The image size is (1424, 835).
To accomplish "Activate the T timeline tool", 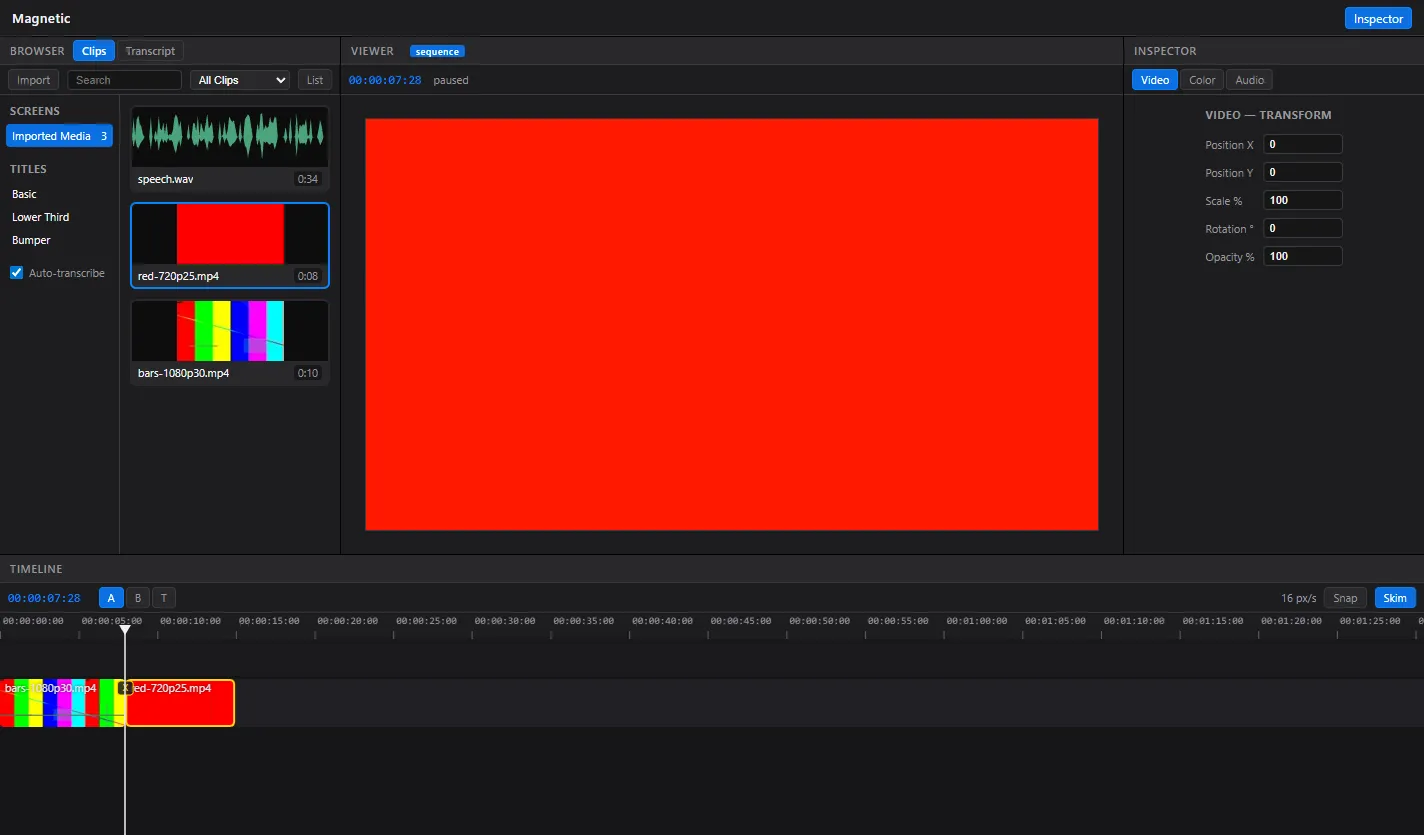I will pyautogui.click(x=164, y=598).
